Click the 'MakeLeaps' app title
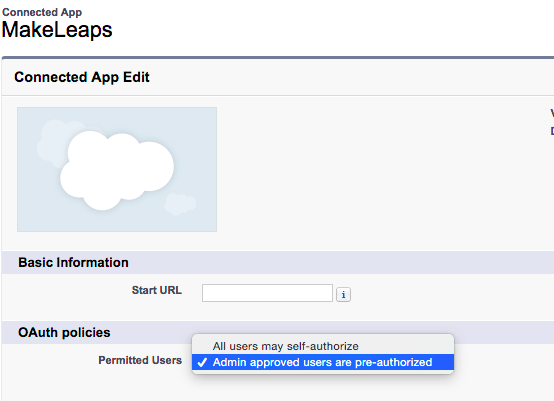Image resolution: width=554 pixels, height=401 pixels. pos(57,30)
